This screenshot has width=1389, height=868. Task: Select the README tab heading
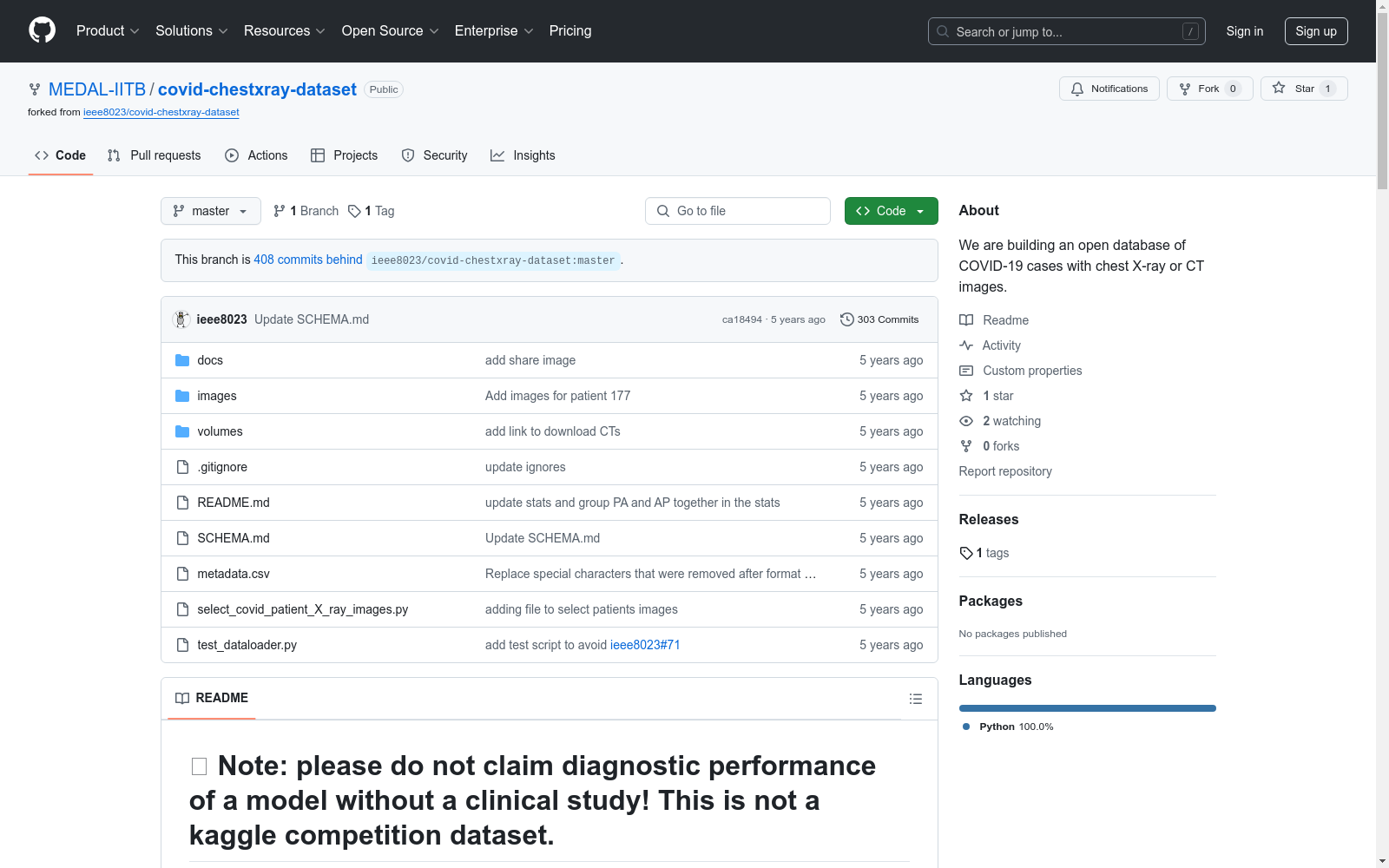pos(212,698)
